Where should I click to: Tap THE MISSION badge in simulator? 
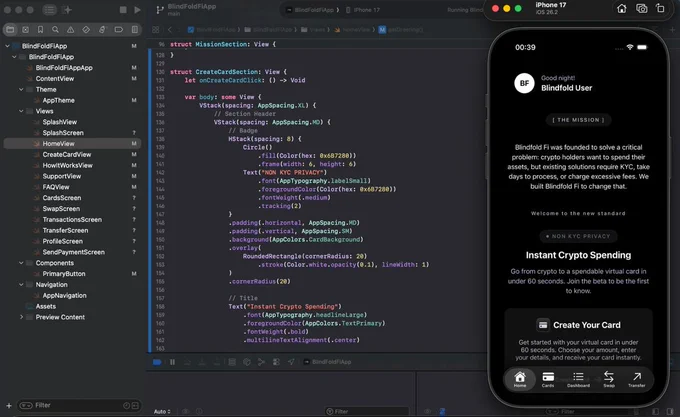pos(578,120)
